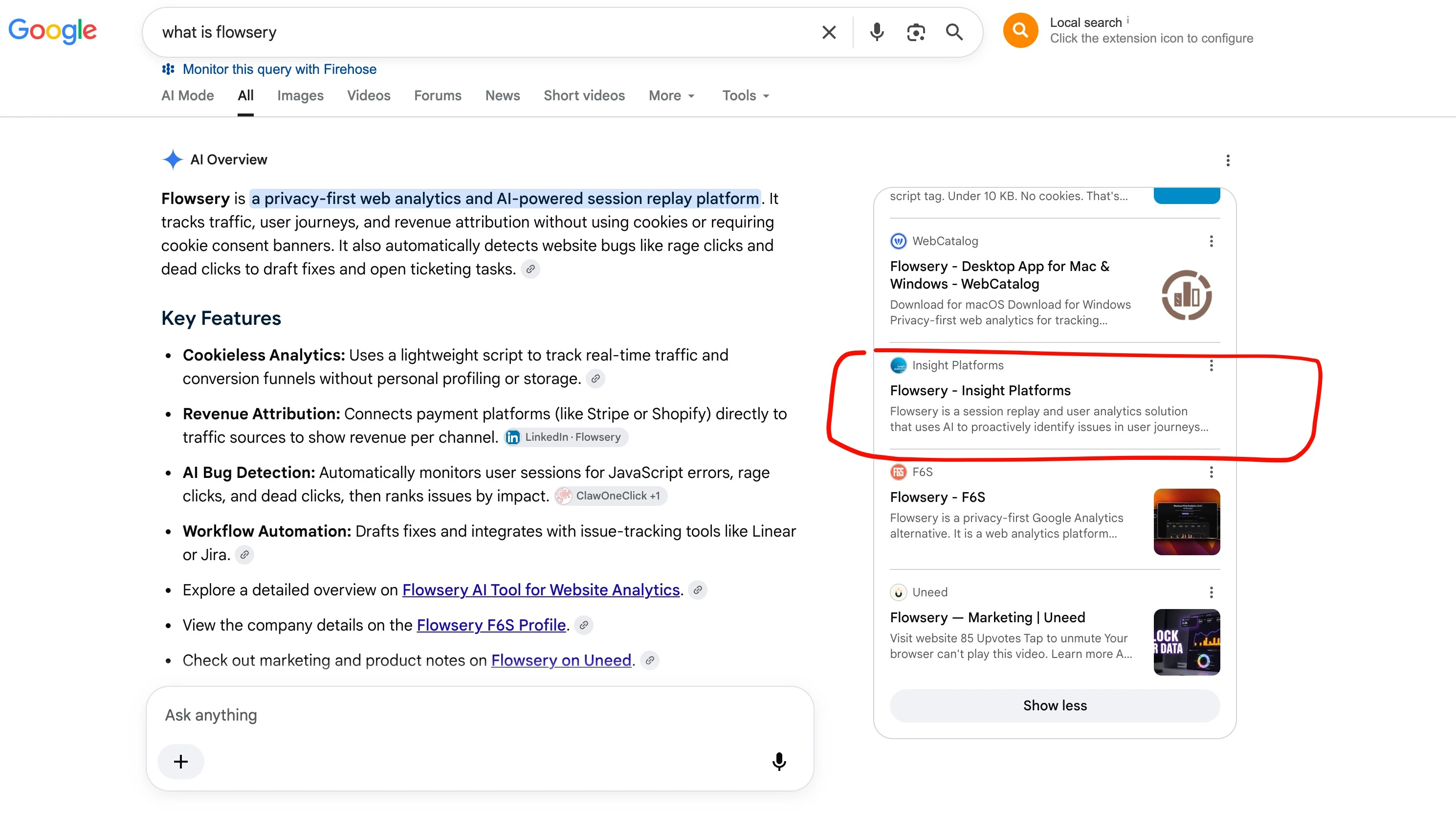Open F6S result options menu
The image size is (1456, 814).
1211,473
